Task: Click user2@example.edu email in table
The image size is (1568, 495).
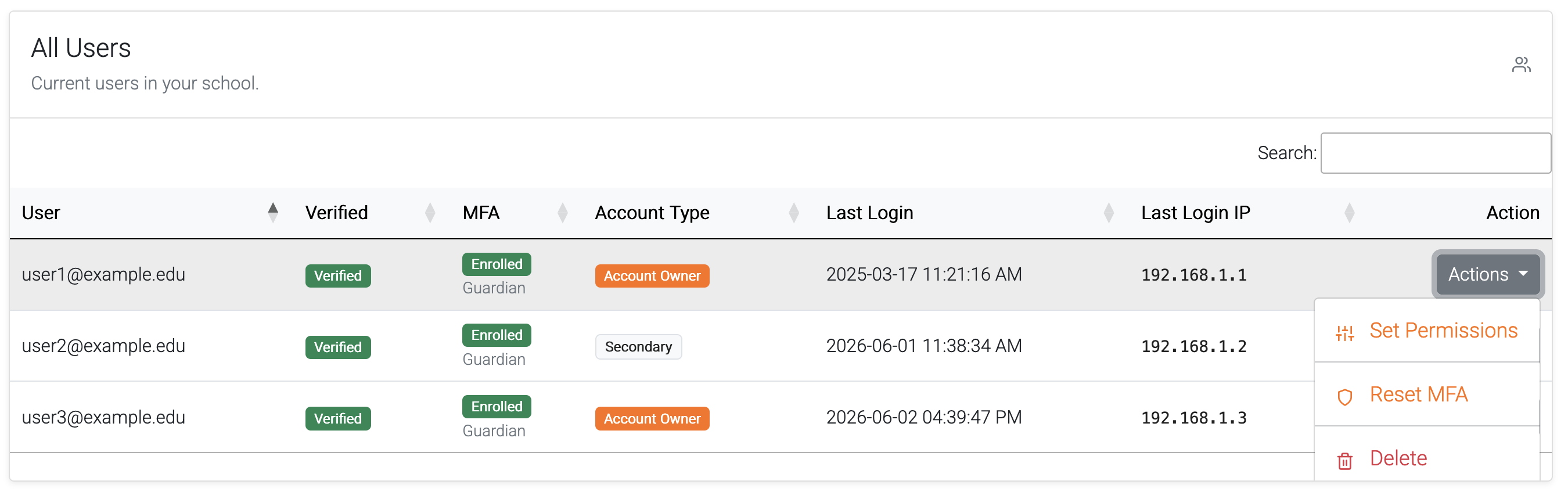Action: (x=103, y=346)
